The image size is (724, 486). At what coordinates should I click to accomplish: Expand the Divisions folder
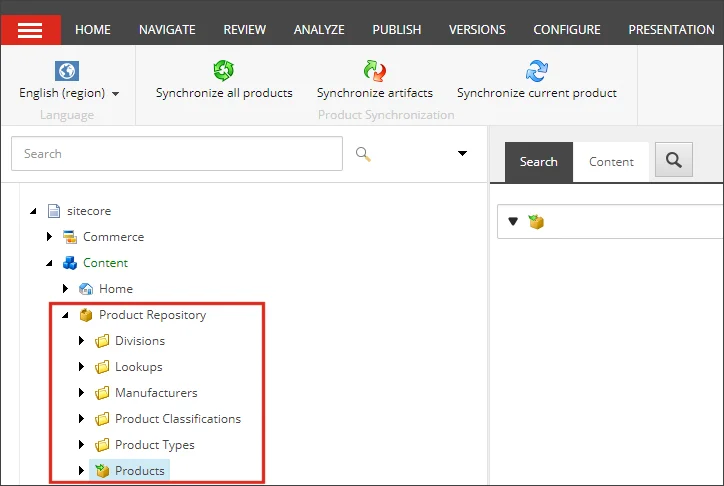(x=82, y=341)
